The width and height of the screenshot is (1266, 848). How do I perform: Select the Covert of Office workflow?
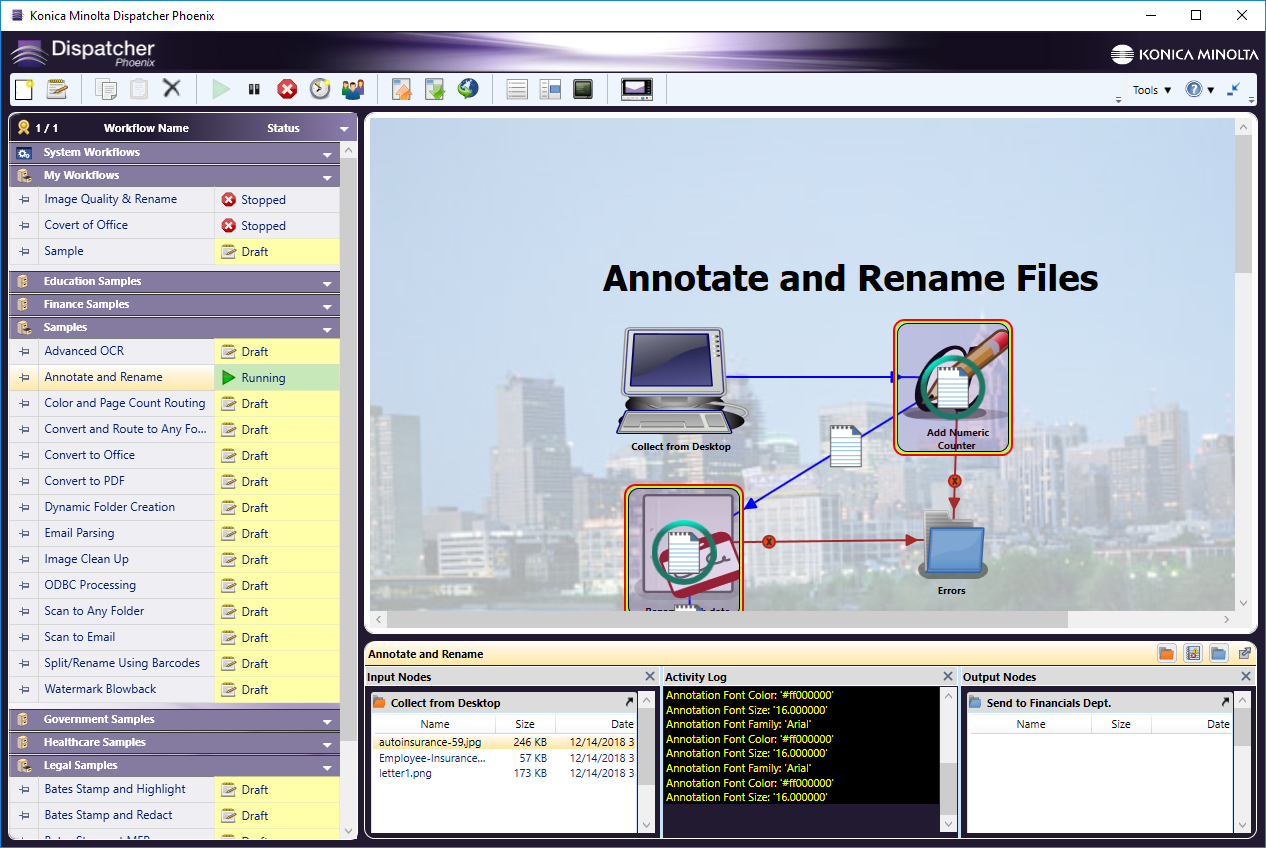[x=175, y=226]
